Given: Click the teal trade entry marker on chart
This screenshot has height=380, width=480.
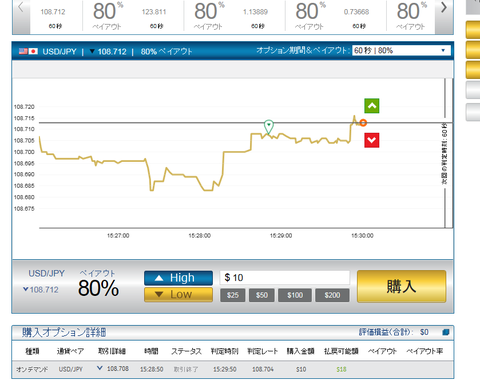Looking at the screenshot, I should 269,126.
